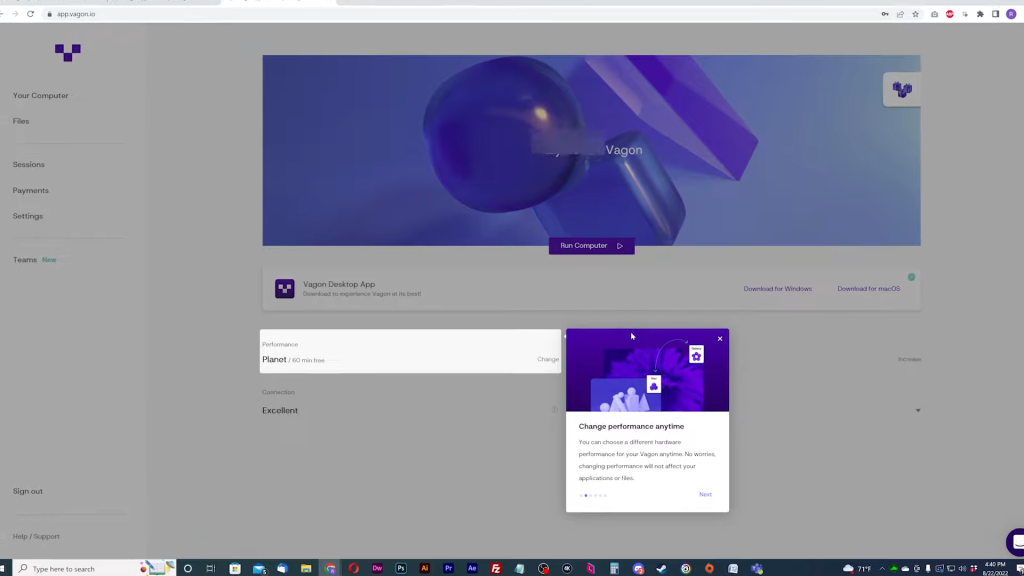
Task: Open the Chrome profile avatar
Action: tap(1011, 14)
